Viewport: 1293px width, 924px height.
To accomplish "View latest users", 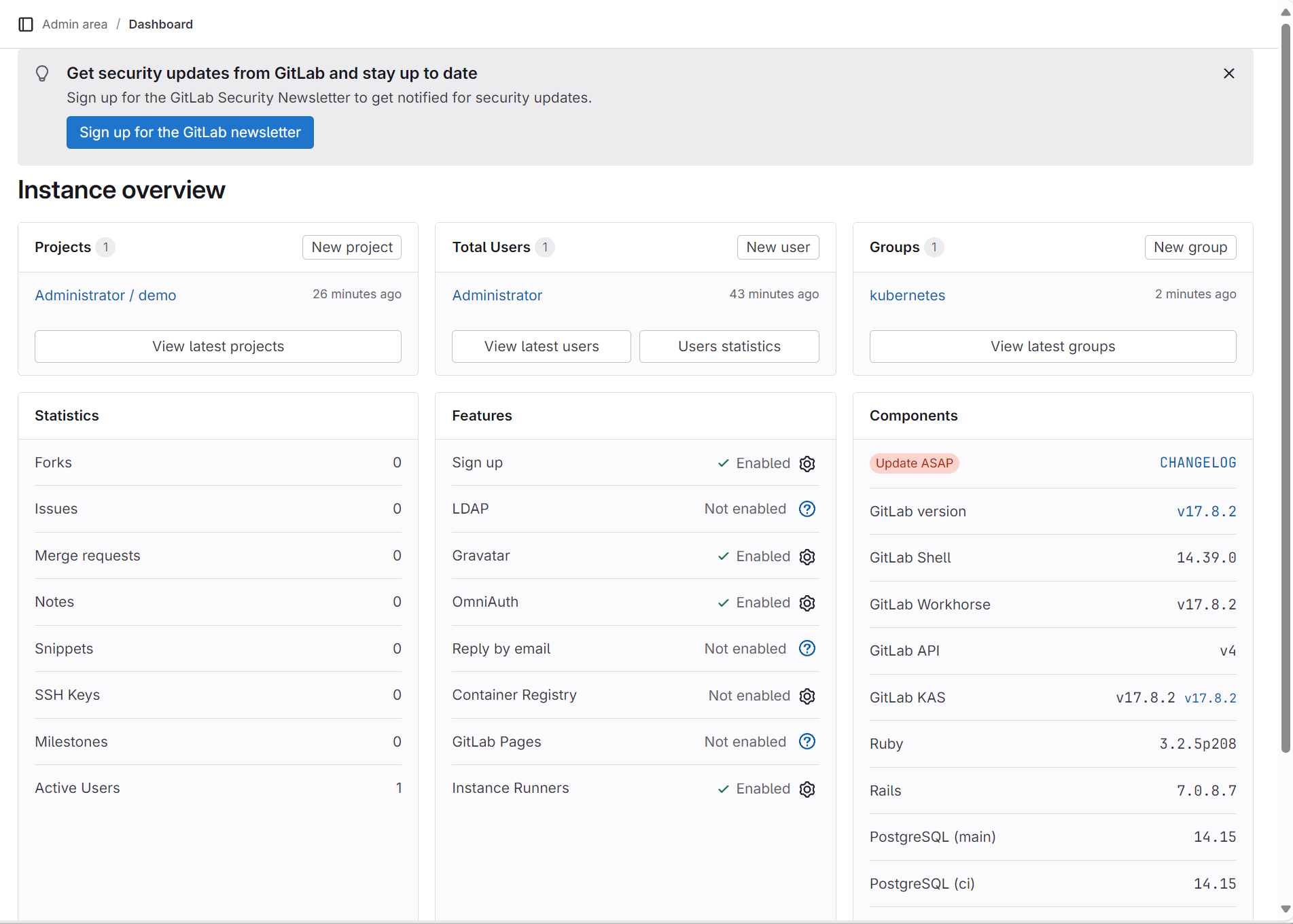I will click(542, 346).
